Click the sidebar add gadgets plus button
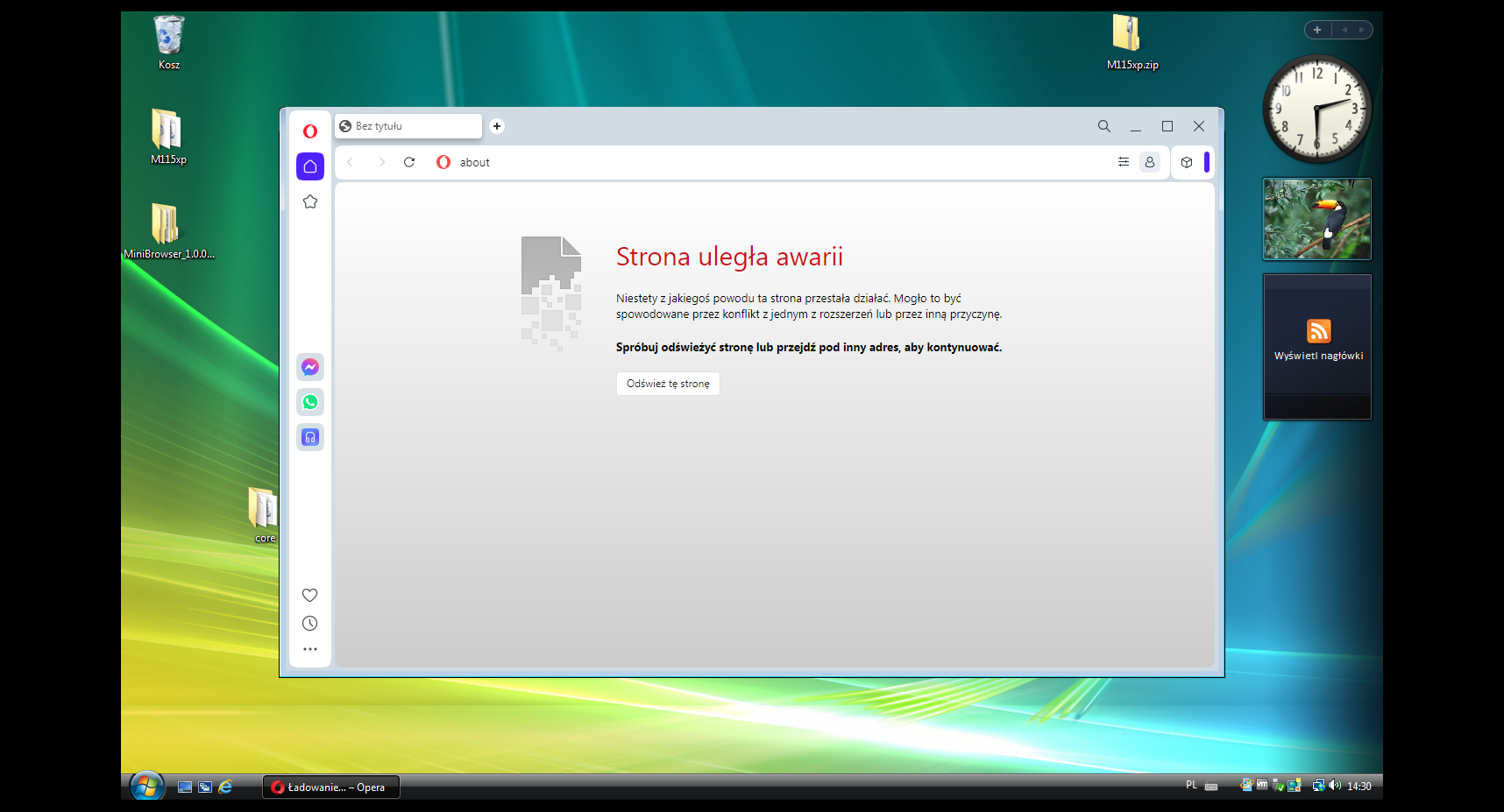1504x812 pixels. tap(1317, 30)
